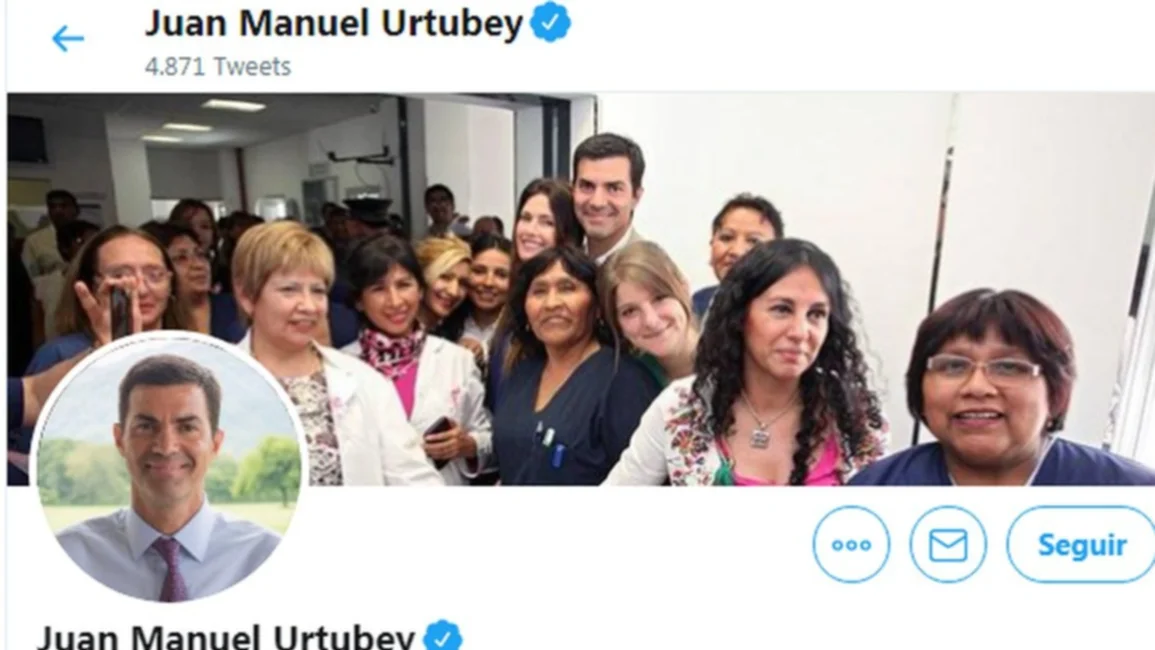Click the 4.871 Tweets count
The width and height of the screenshot is (1155, 650).
(x=218, y=66)
